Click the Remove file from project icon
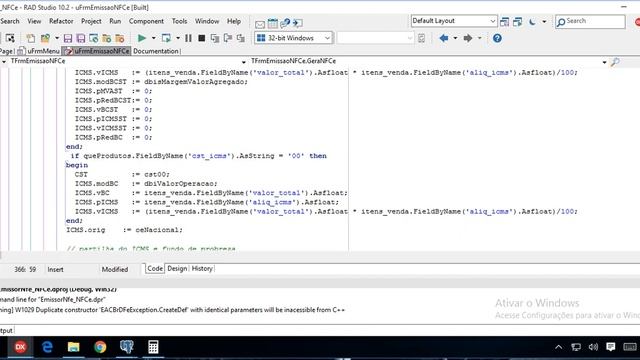The image size is (640, 360). [120, 38]
